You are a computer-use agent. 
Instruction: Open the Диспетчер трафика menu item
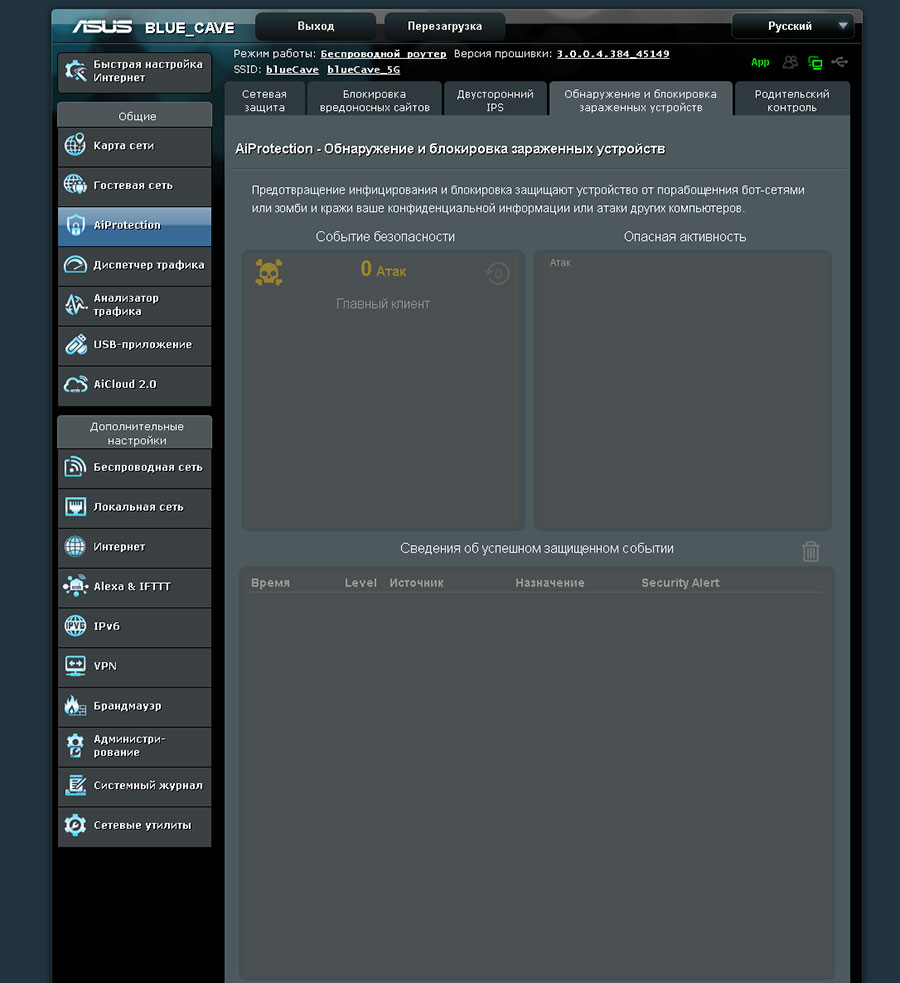[x=135, y=265]
